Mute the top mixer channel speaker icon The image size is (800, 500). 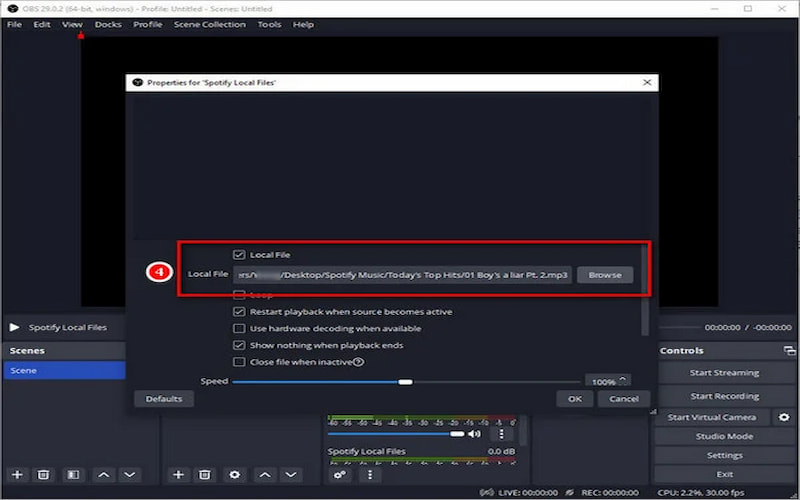click(x=474, y=434)
